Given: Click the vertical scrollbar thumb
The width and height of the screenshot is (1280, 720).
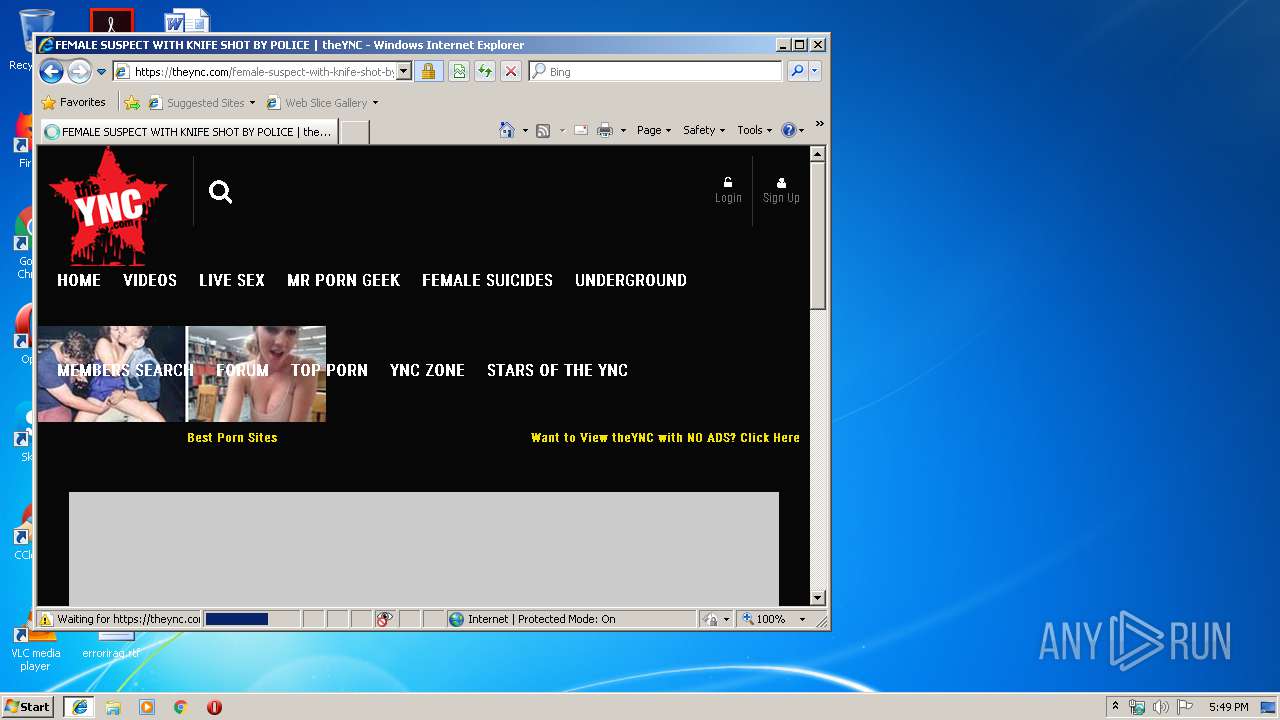Looking at the screenshot, I should tap(817, 235).
